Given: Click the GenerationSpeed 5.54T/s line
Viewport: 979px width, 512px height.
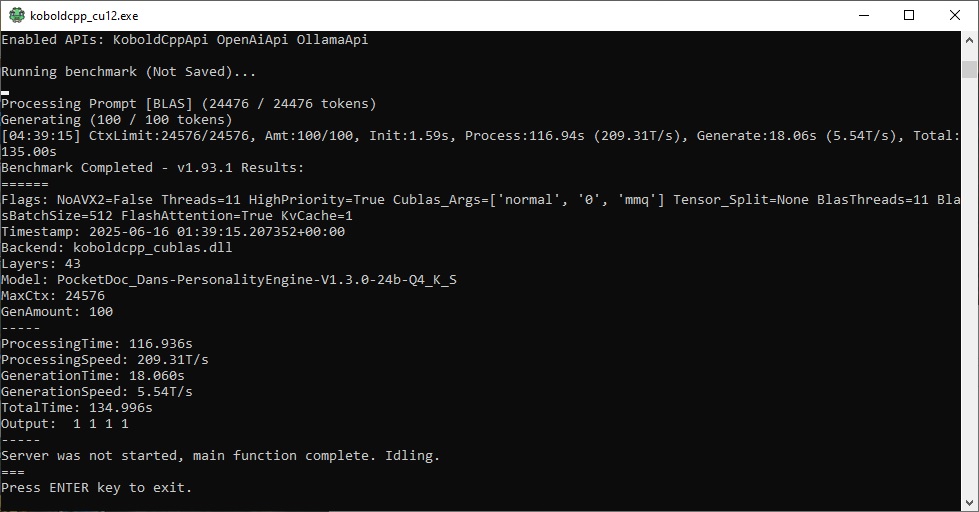Looking at the screenshot, I should click(x=97, y=391).
